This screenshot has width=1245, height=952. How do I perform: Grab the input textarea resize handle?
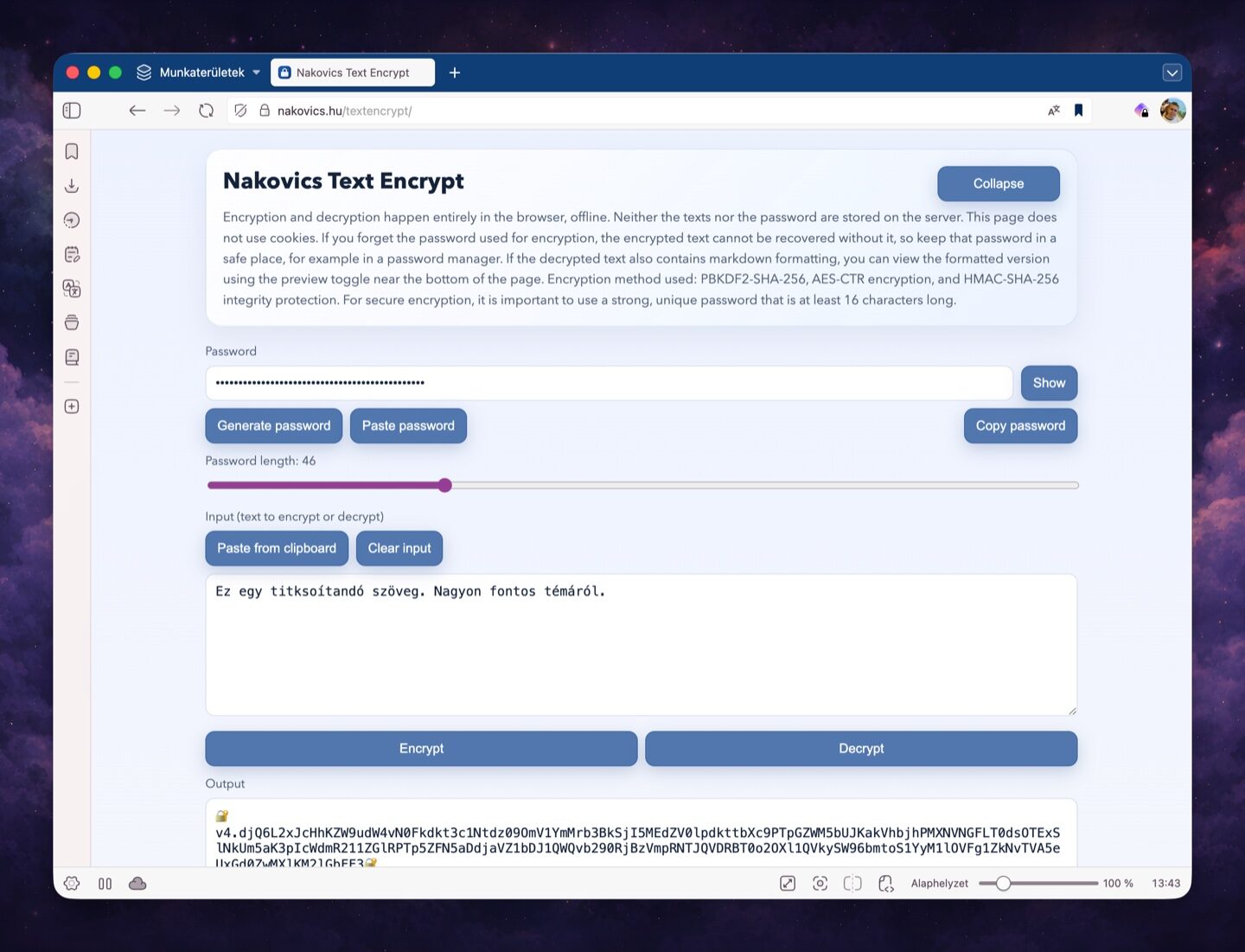1071,710
